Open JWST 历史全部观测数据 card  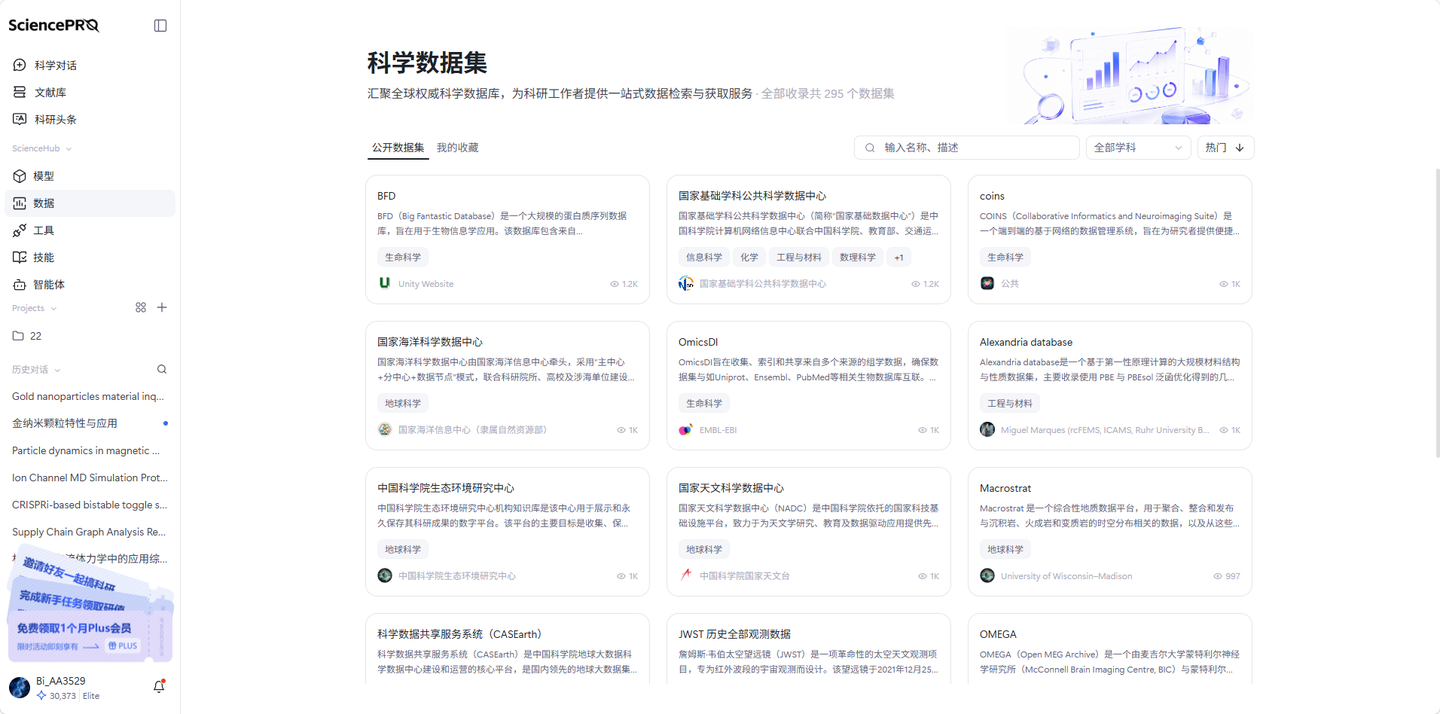coord(809,649)
